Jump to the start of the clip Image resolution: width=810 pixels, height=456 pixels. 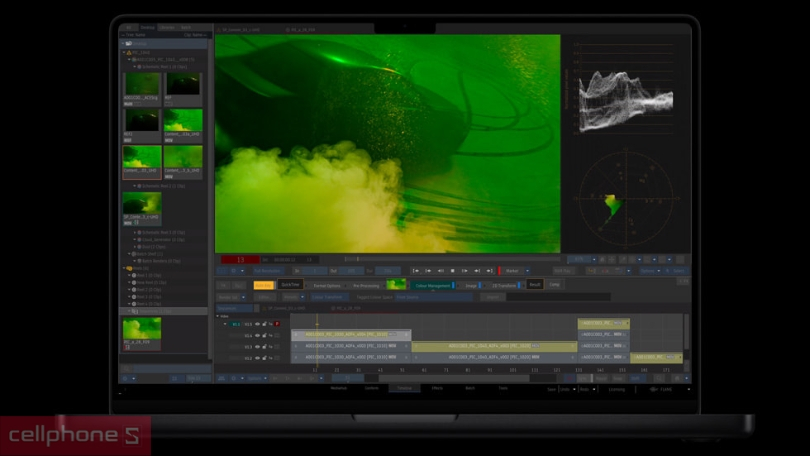click(x=415, y=270)
